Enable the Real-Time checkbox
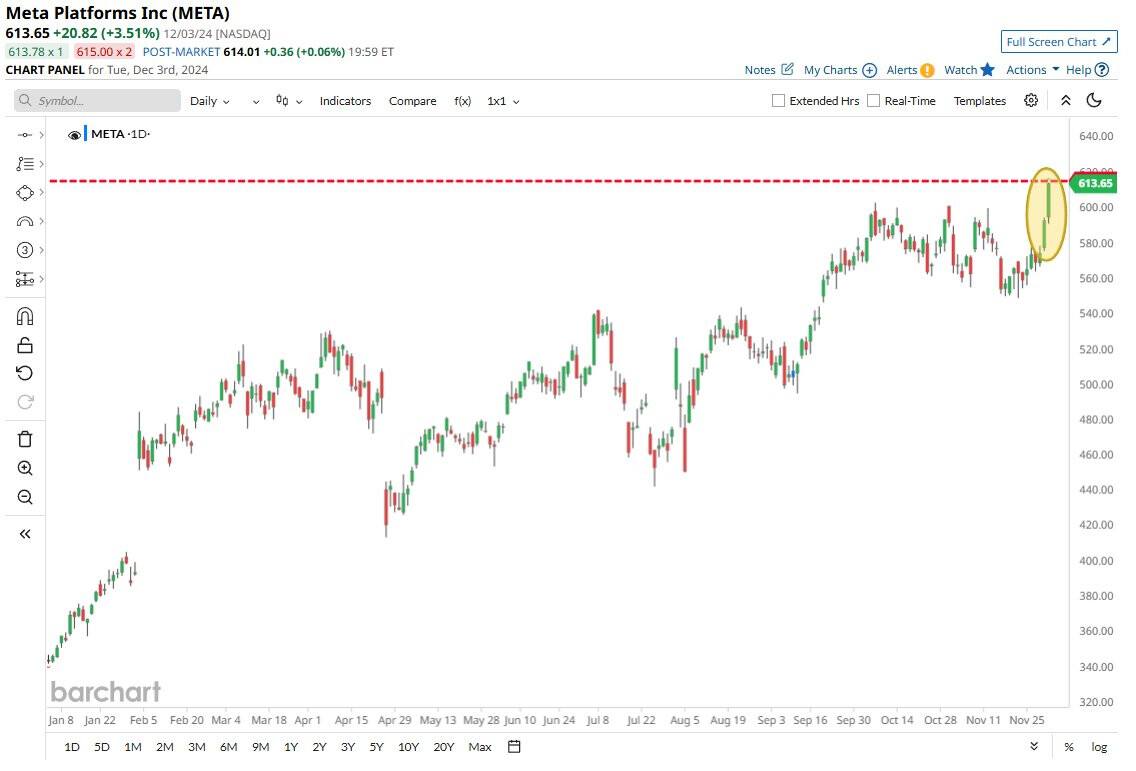 [874, 101]
